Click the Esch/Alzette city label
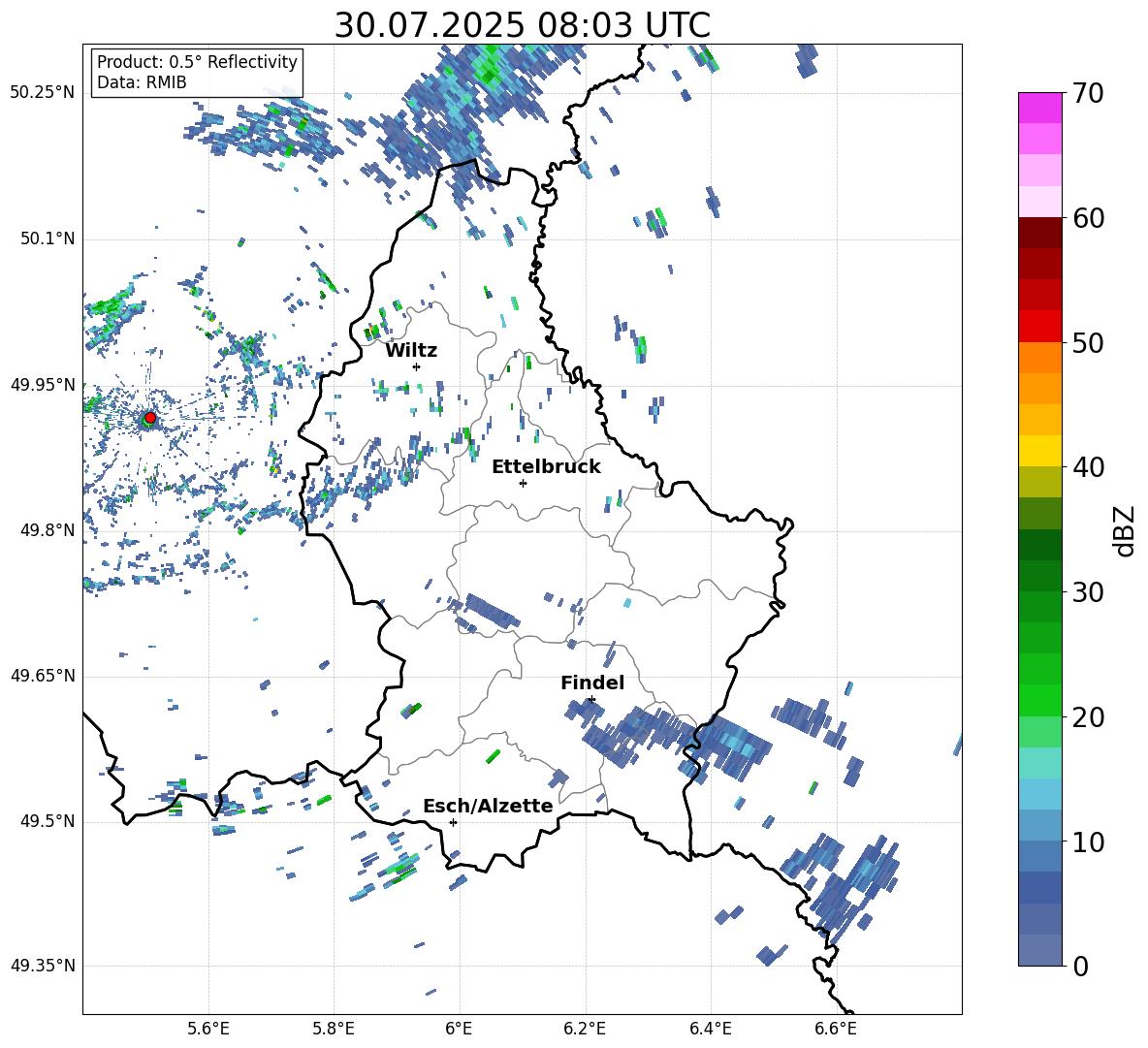 (x=488, y=806)
